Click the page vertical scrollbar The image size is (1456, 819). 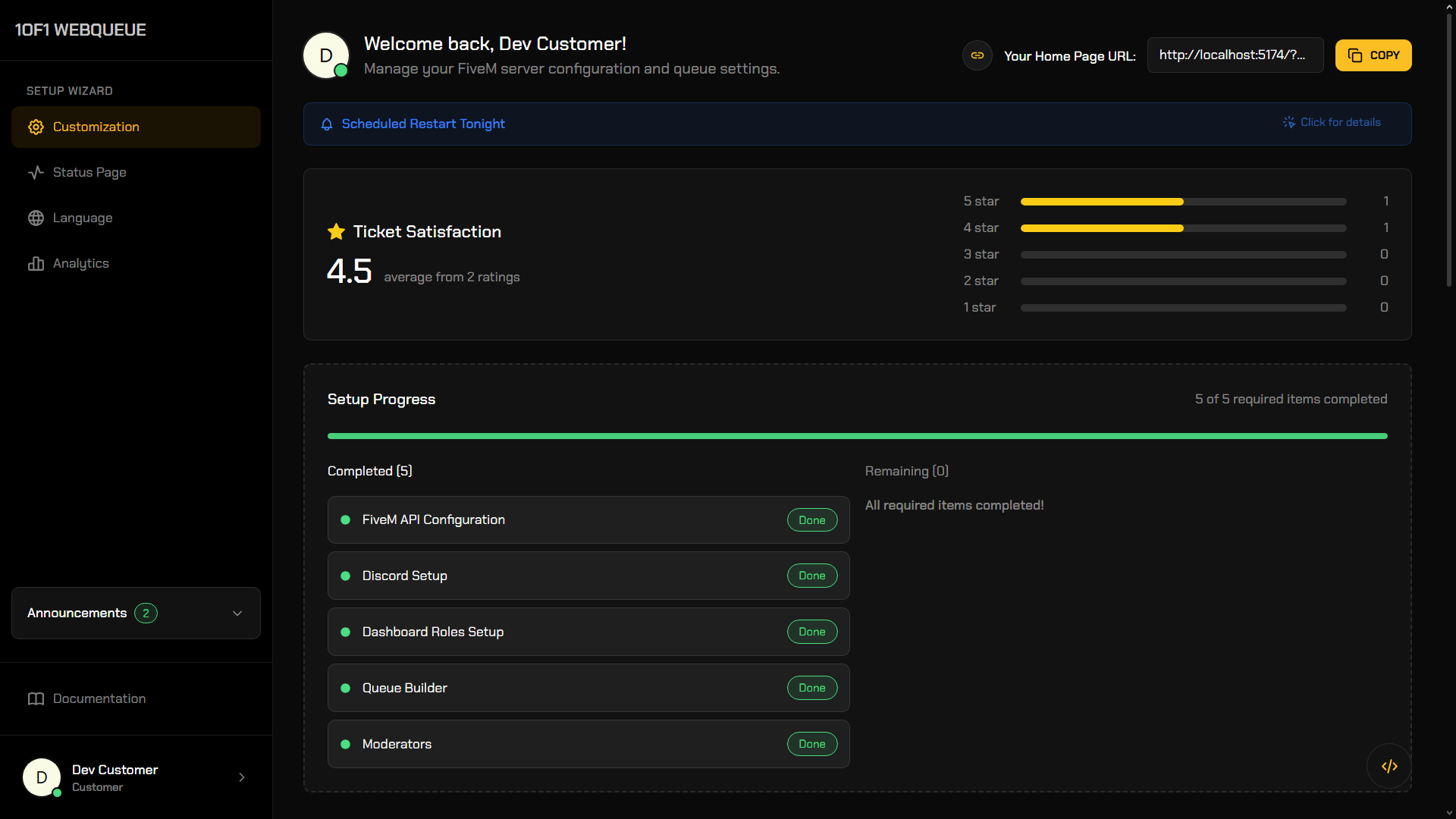coord(1449,150)
